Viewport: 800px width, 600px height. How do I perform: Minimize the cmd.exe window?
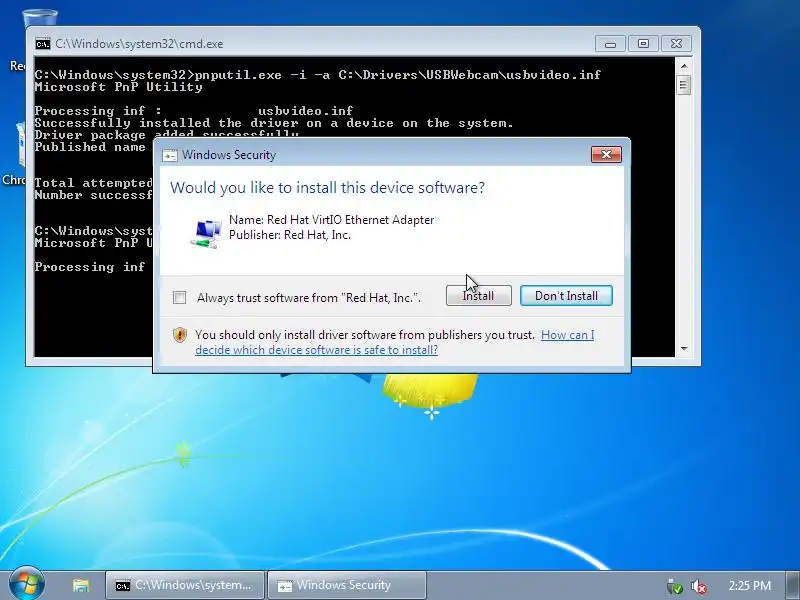pos(610,44)
